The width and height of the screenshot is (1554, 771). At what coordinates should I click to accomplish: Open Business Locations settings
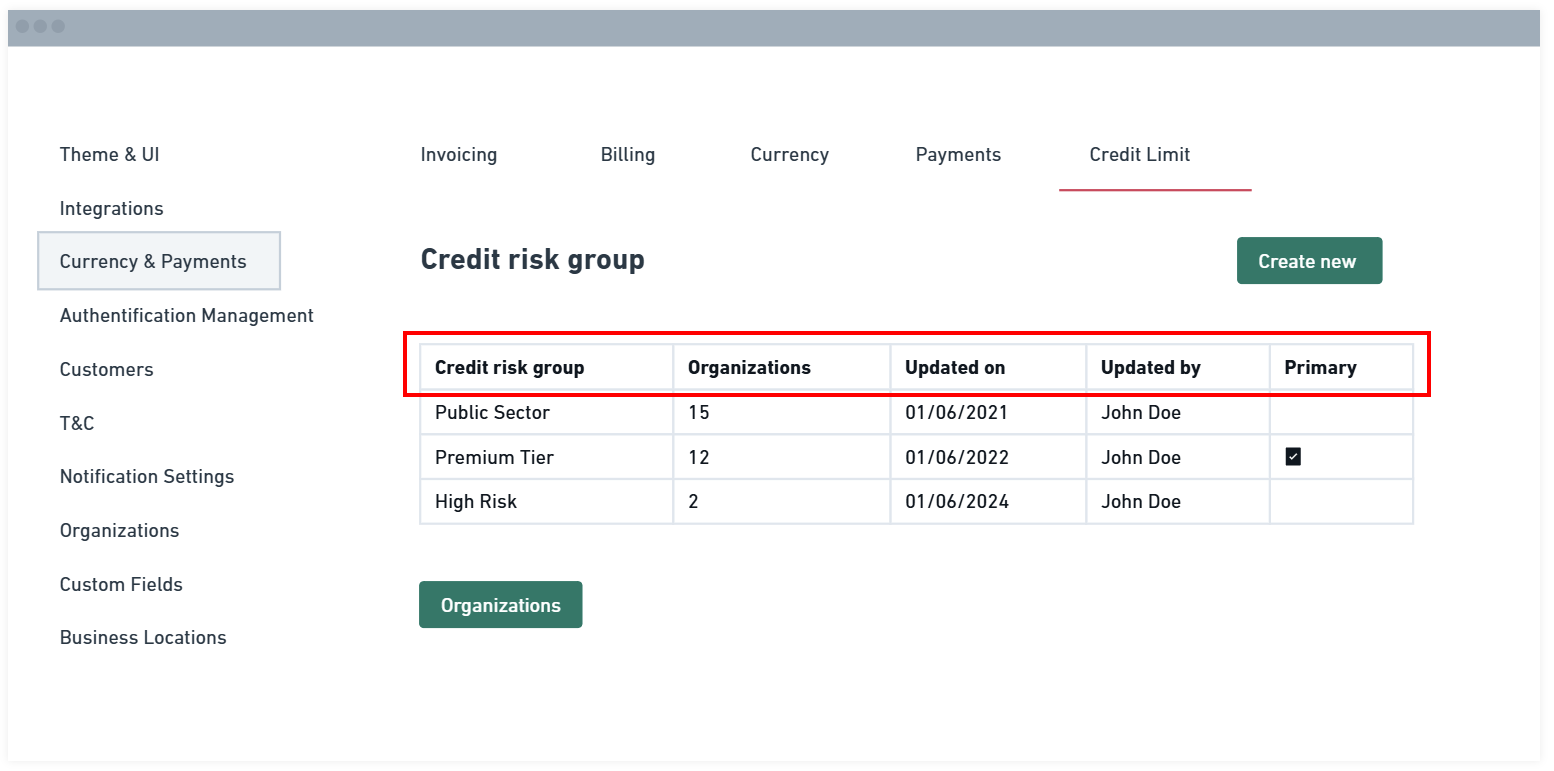coord(143,638)
